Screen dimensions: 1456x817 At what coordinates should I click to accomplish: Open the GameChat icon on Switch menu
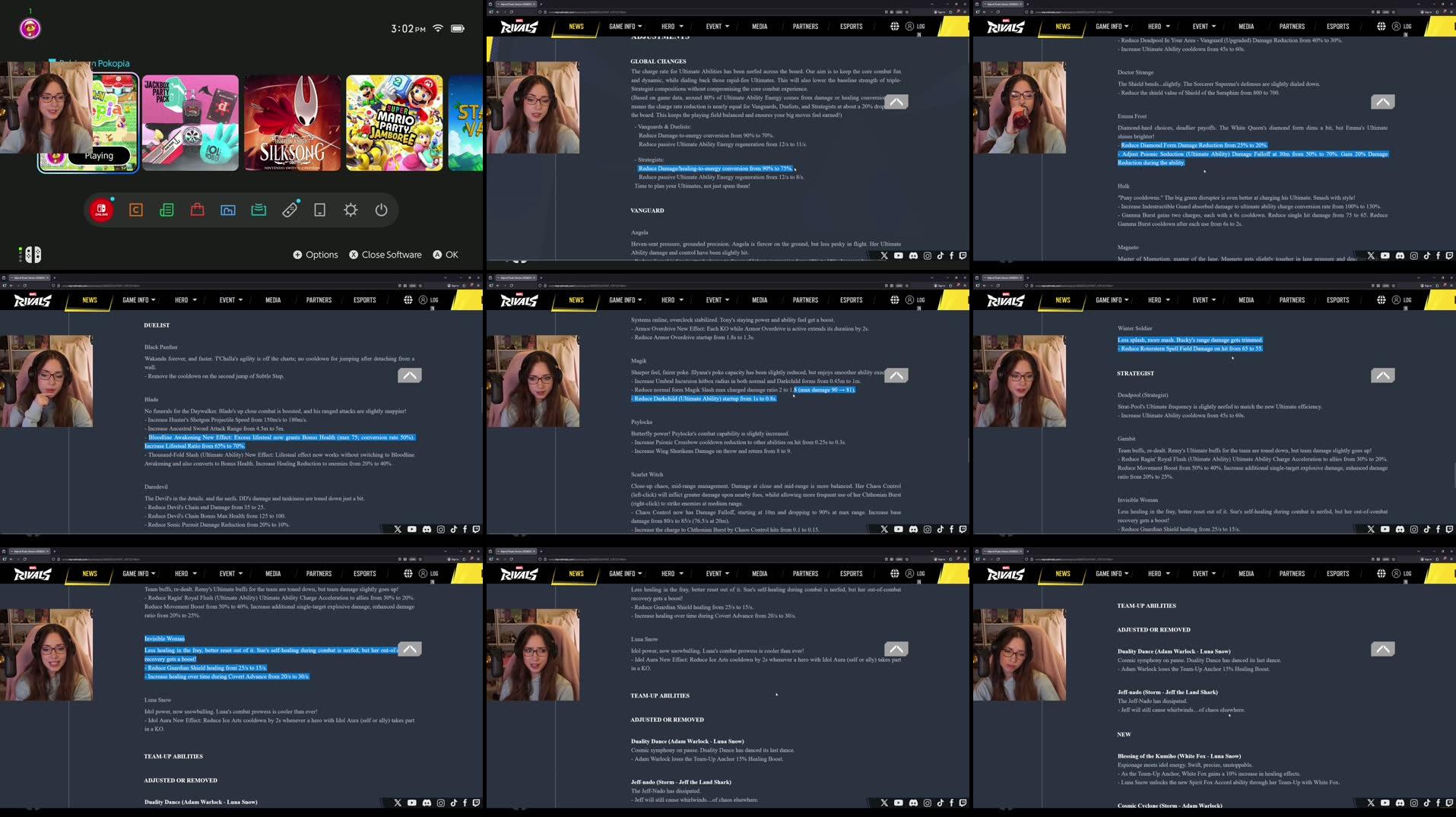pos(136,210)
